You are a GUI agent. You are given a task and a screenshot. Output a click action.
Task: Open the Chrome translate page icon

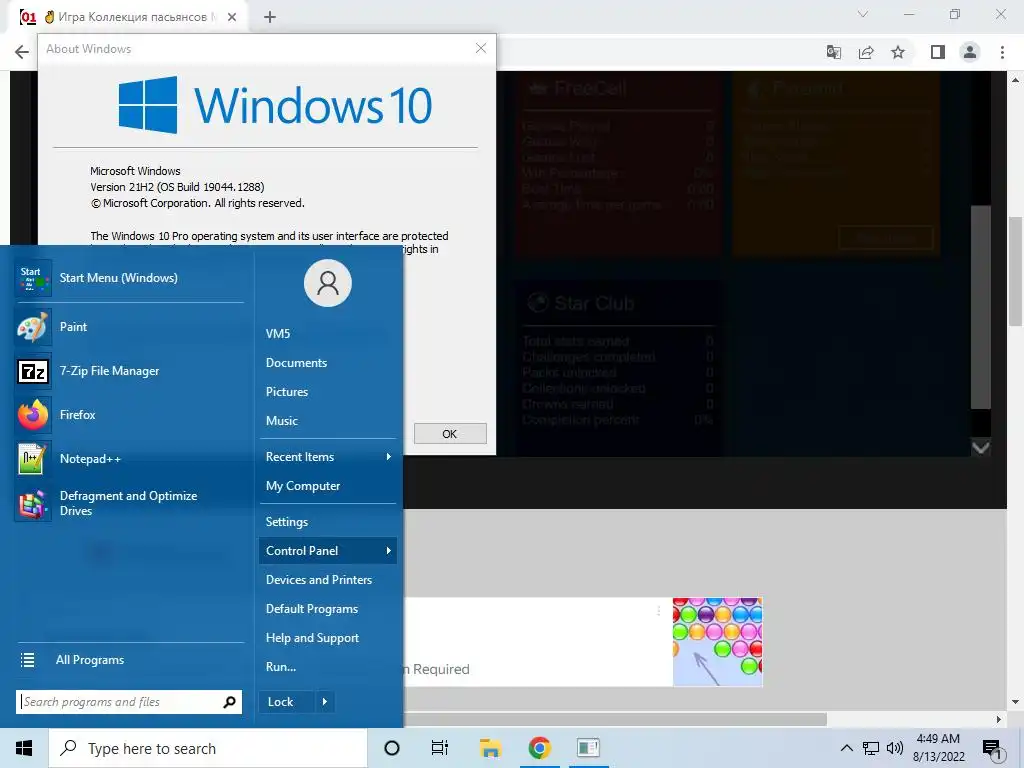[x=834, y=52]
